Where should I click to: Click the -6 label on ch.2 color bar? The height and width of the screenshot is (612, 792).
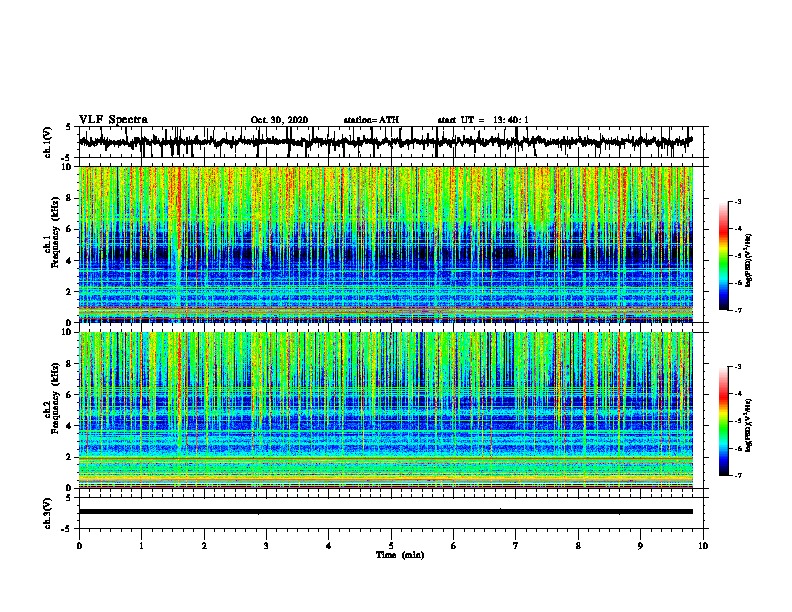click(738, 448)
